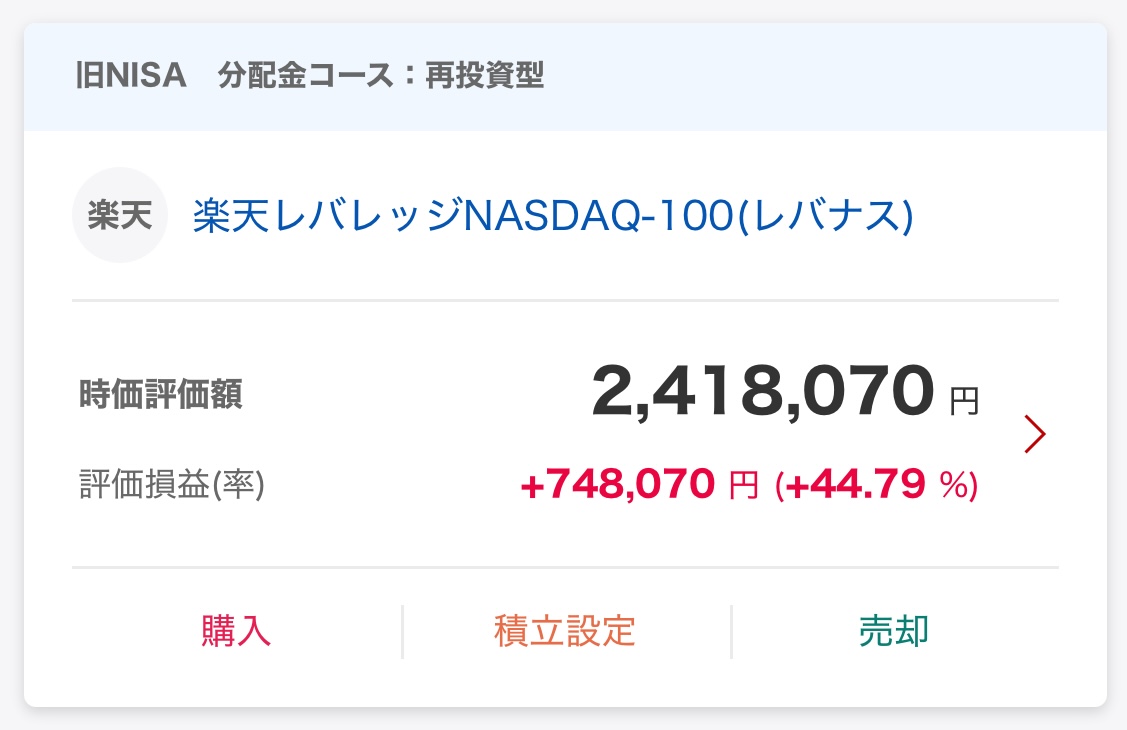Open 積立設定 settings
This screenshot has width=1127, height=730.
click(565, 631)
